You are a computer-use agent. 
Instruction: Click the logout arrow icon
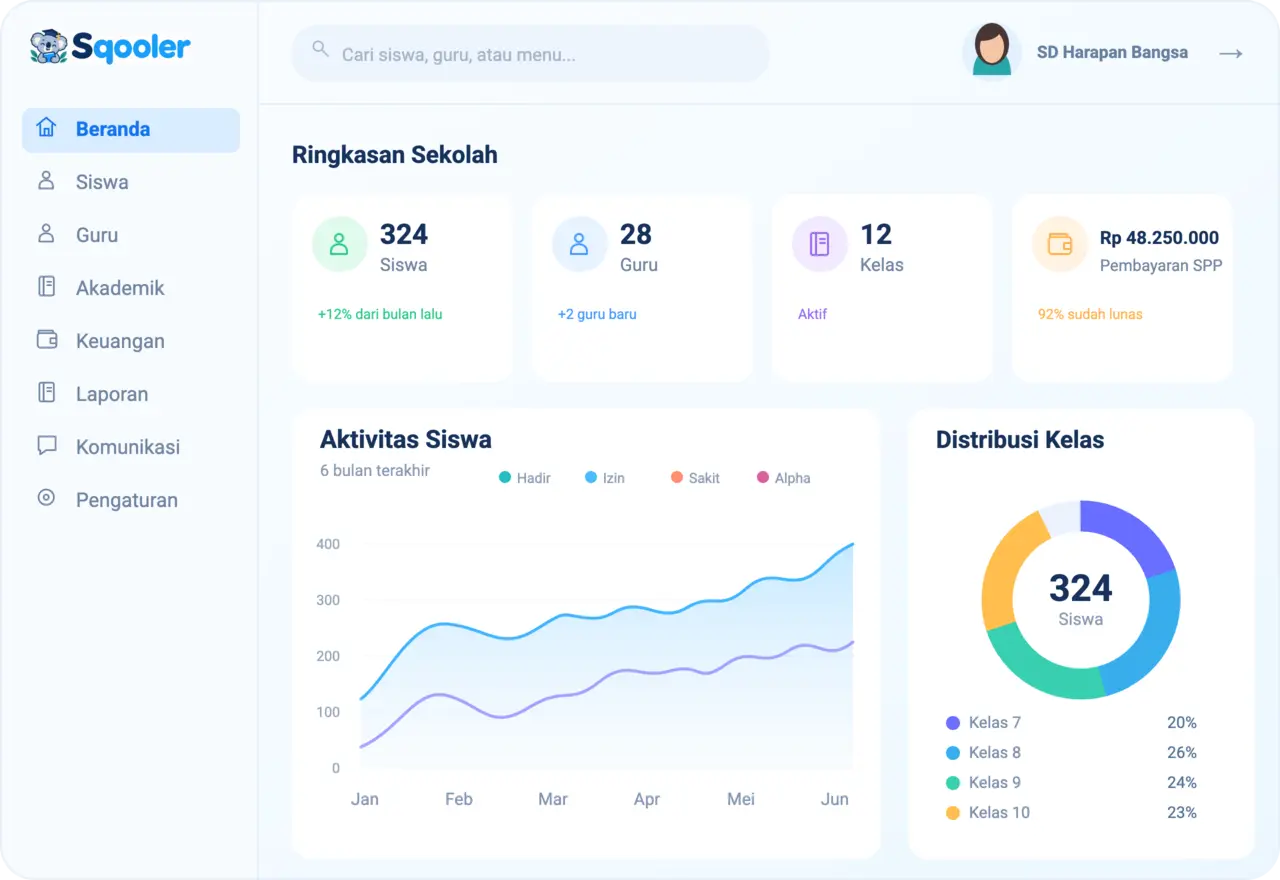(1231, 53)
